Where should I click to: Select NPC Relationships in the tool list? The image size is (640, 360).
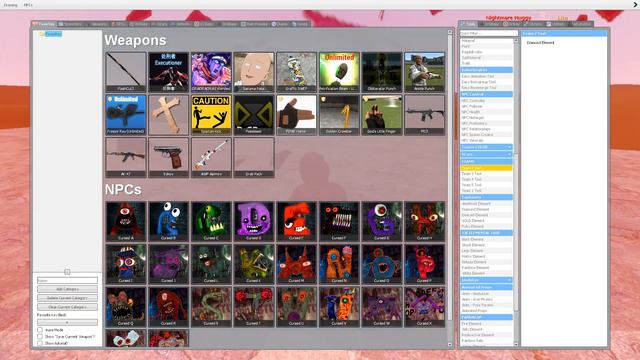click(486, 129)
